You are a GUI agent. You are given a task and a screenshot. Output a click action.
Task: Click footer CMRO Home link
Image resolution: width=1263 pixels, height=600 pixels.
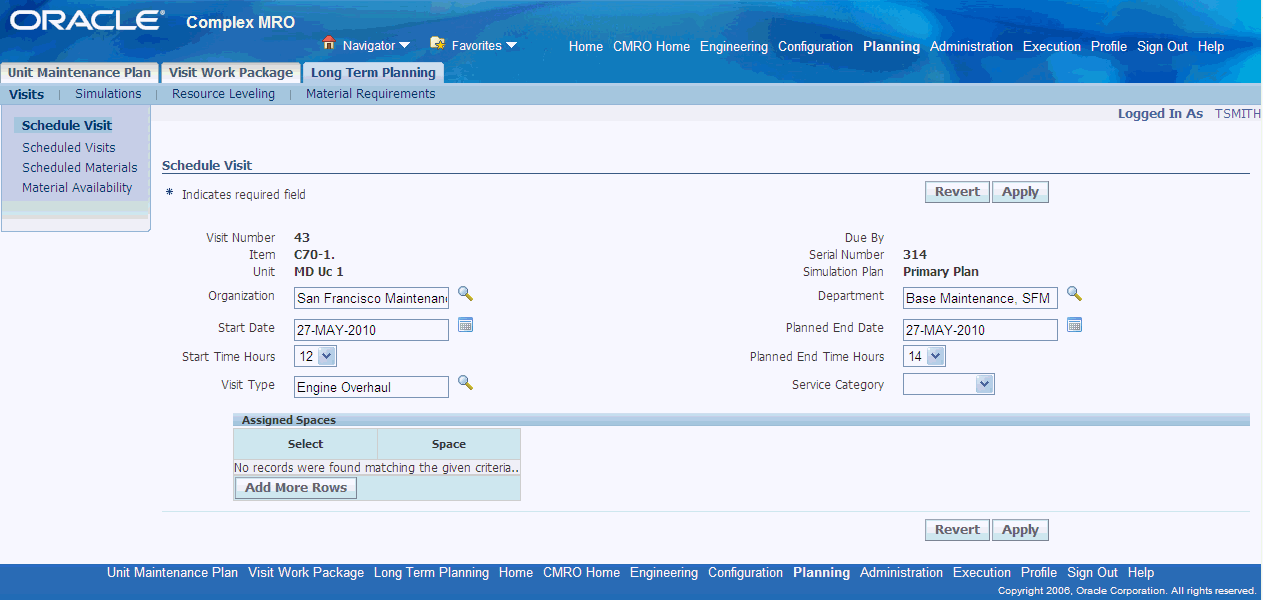point(581,573)
